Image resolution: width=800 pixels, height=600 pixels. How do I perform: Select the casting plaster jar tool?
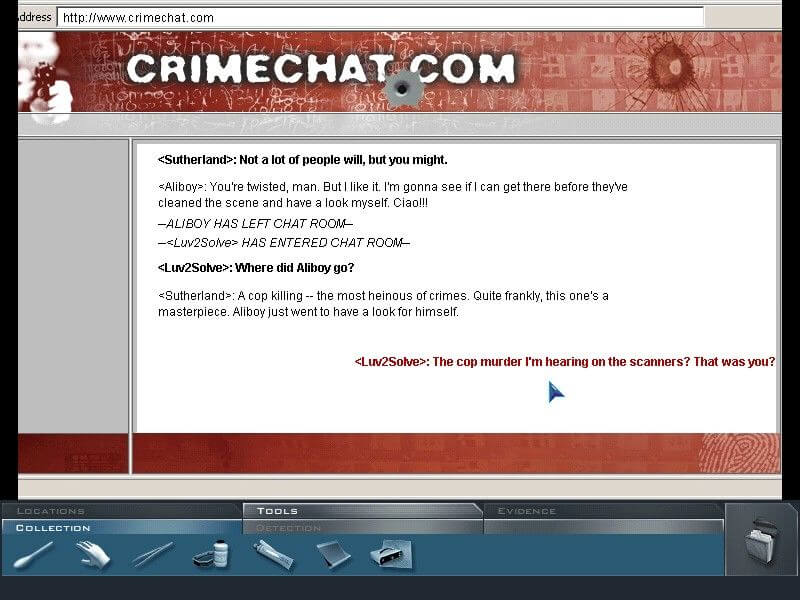(x=211, y=555)
